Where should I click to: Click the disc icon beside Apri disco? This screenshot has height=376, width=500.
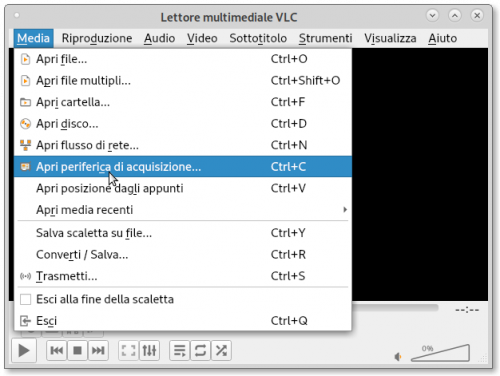coord(25,124)
